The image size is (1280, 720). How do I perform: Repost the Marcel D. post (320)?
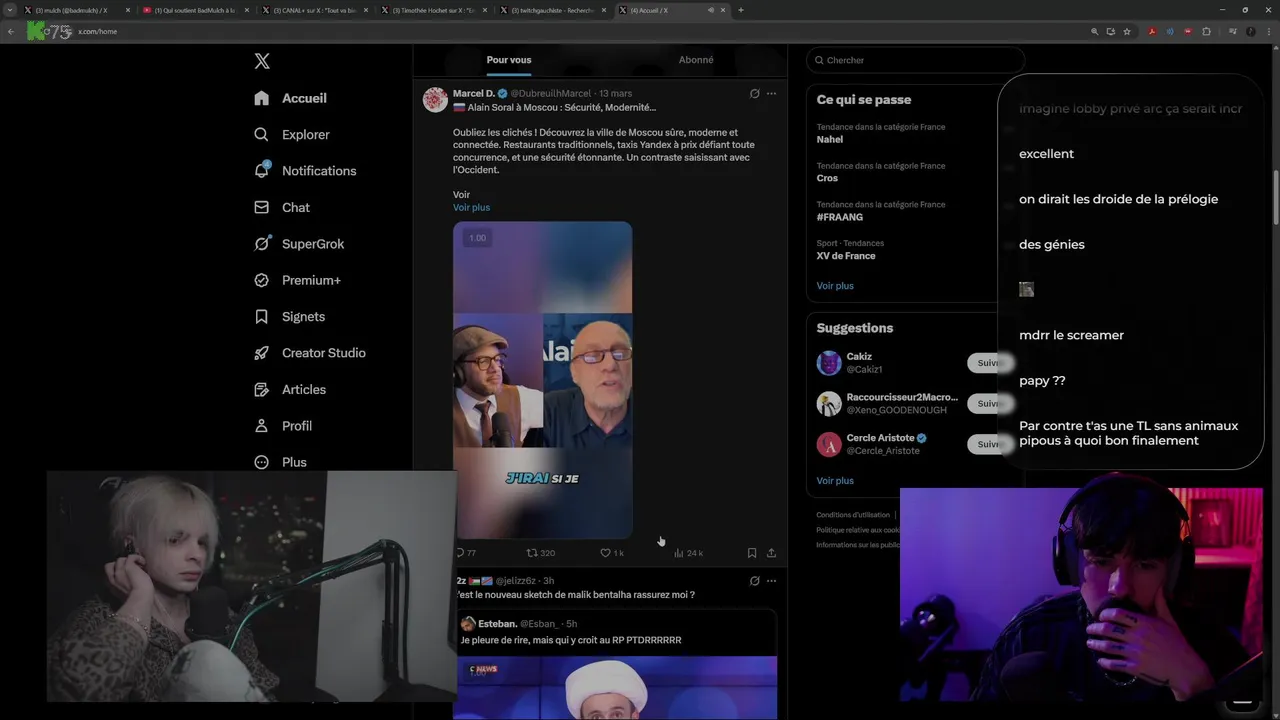(x=541, y=552)
